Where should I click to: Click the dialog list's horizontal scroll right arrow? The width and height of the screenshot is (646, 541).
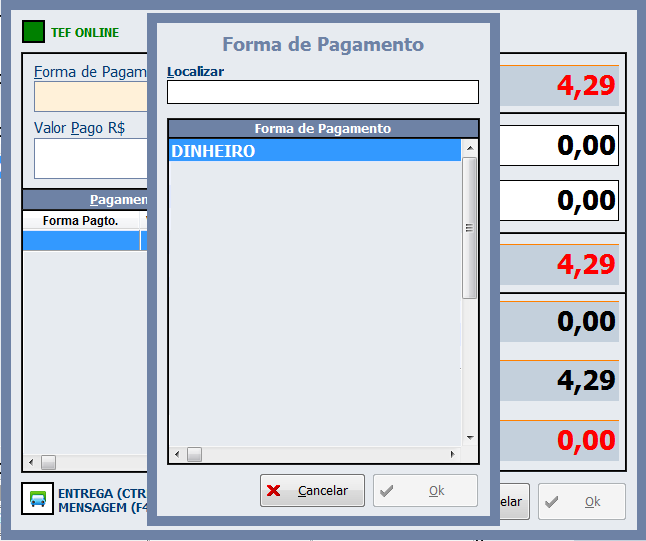coord(452,455)
